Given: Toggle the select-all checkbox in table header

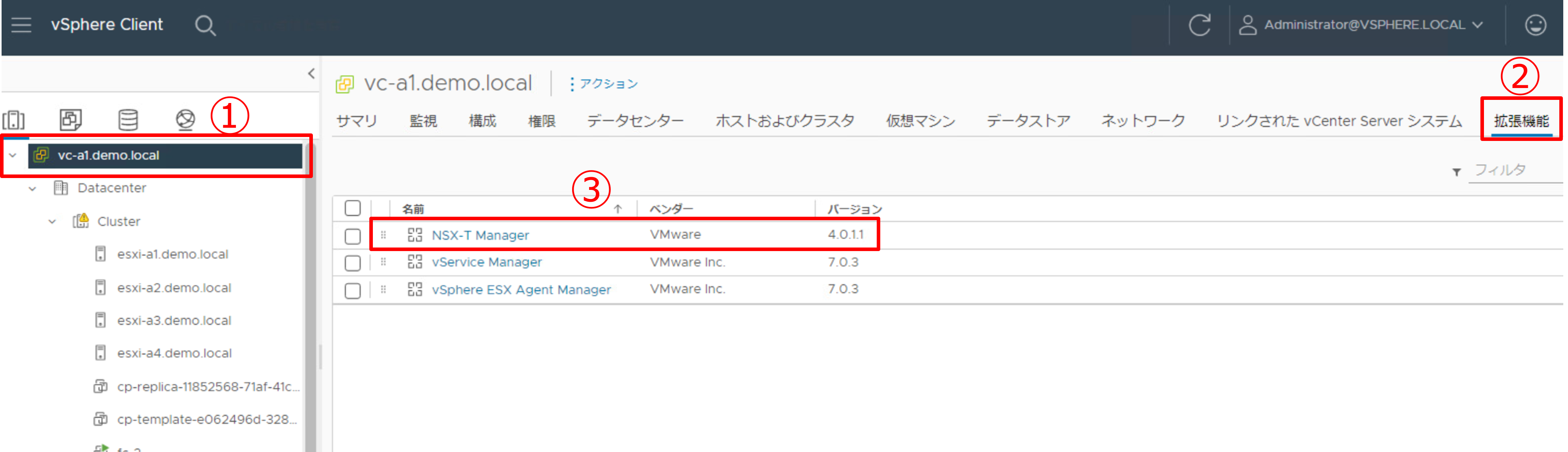Looking at the screenshot, I should tap(352, 208).
